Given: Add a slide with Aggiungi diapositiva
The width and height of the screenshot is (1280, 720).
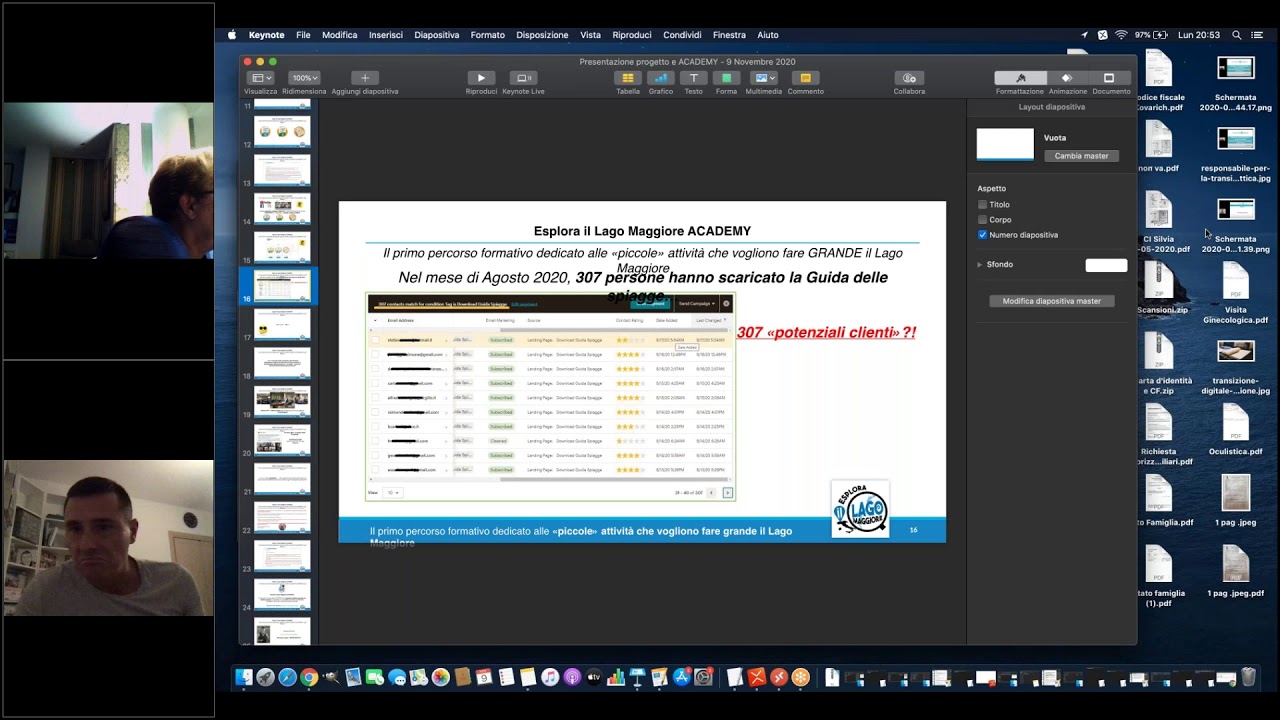Looking at the screenshot, I should point(365,78).
